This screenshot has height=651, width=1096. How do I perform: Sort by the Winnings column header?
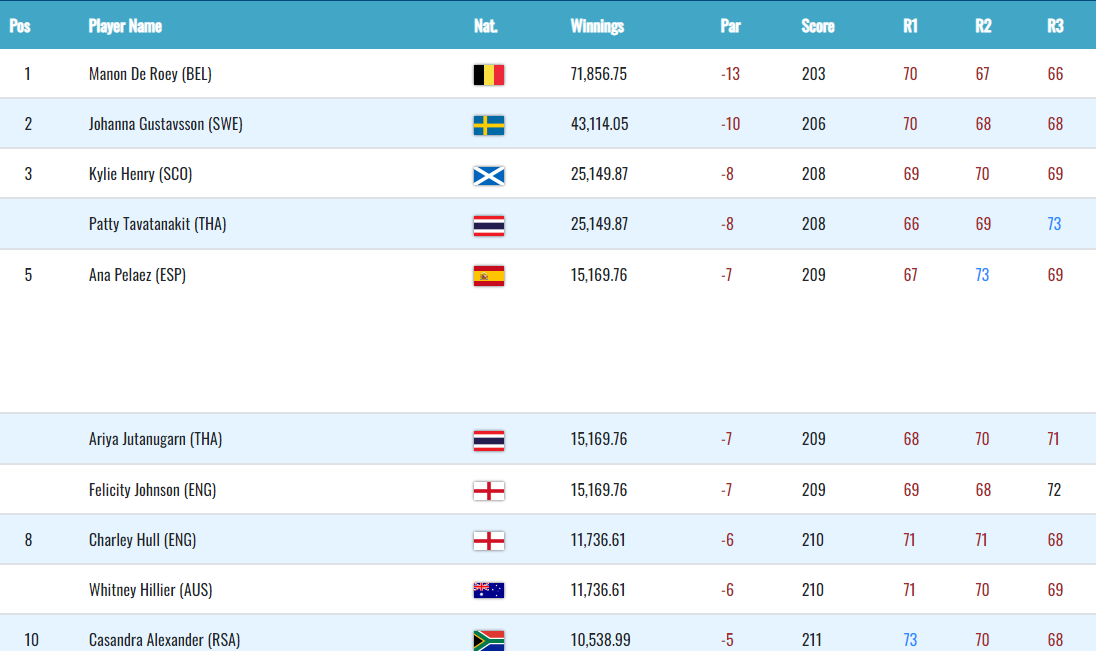597,26
